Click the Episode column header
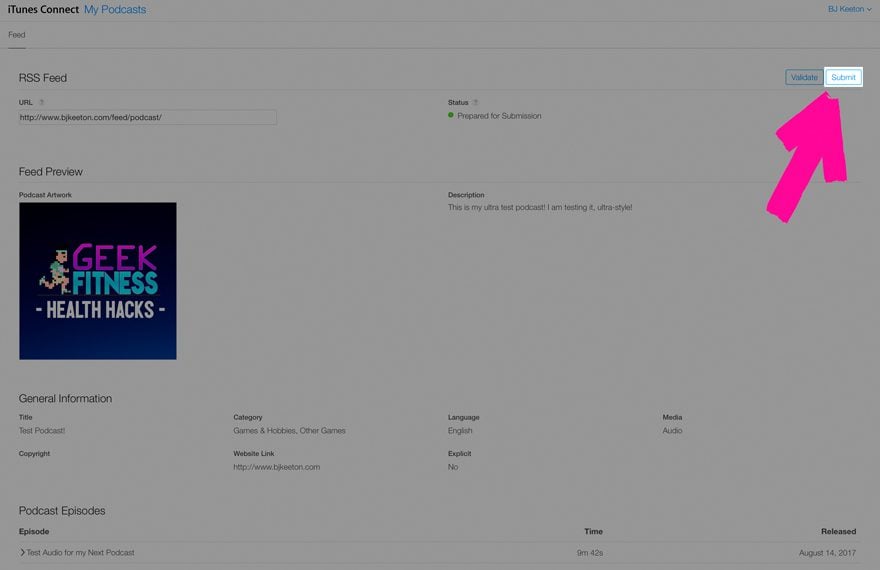This screenshot has height=570, width=880. 34,531
